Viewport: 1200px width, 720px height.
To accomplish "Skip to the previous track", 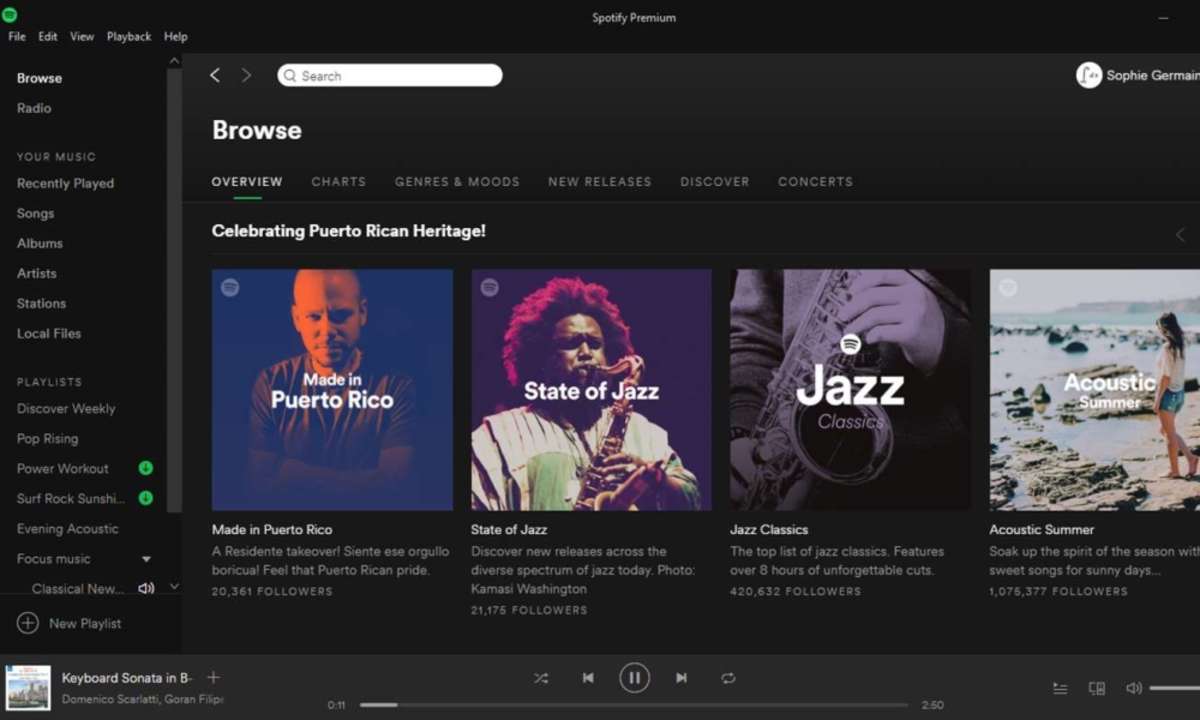I will tap(588, 678).
